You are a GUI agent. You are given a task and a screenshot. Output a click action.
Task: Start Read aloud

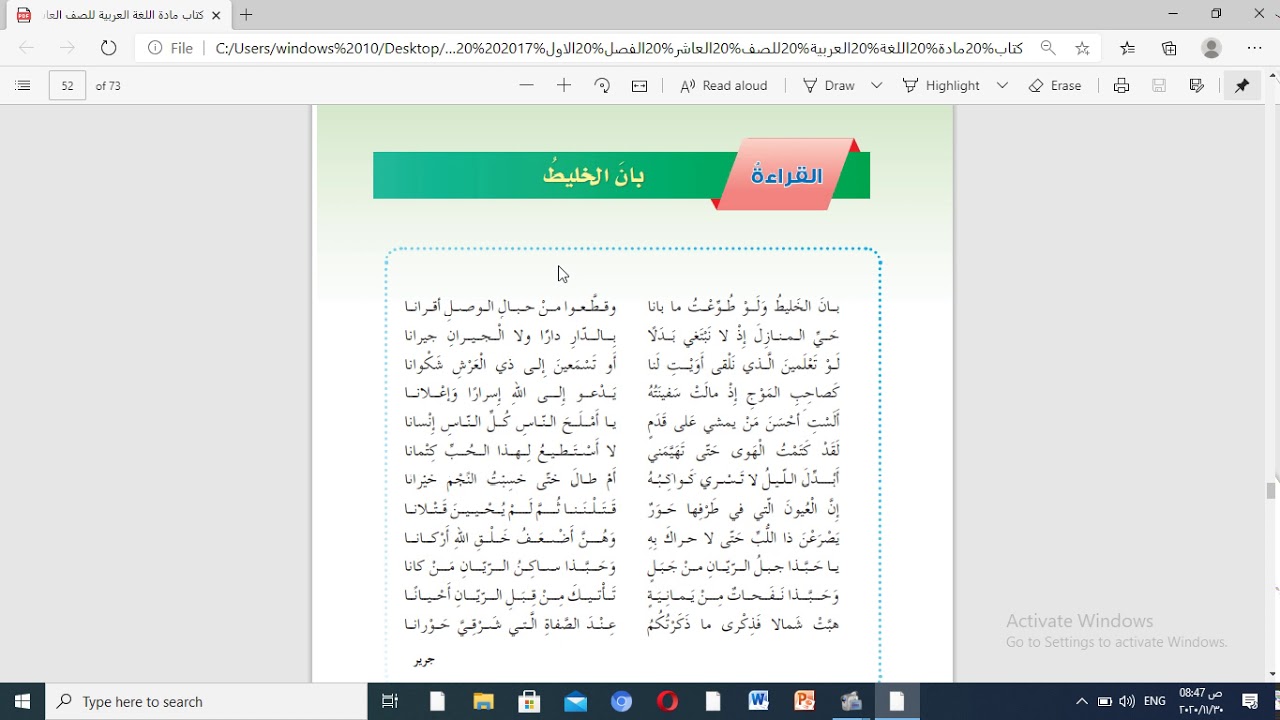pos(724,86)
